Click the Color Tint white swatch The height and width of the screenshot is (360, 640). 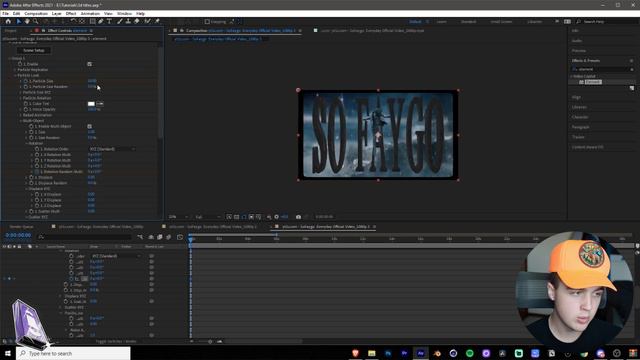91,104
